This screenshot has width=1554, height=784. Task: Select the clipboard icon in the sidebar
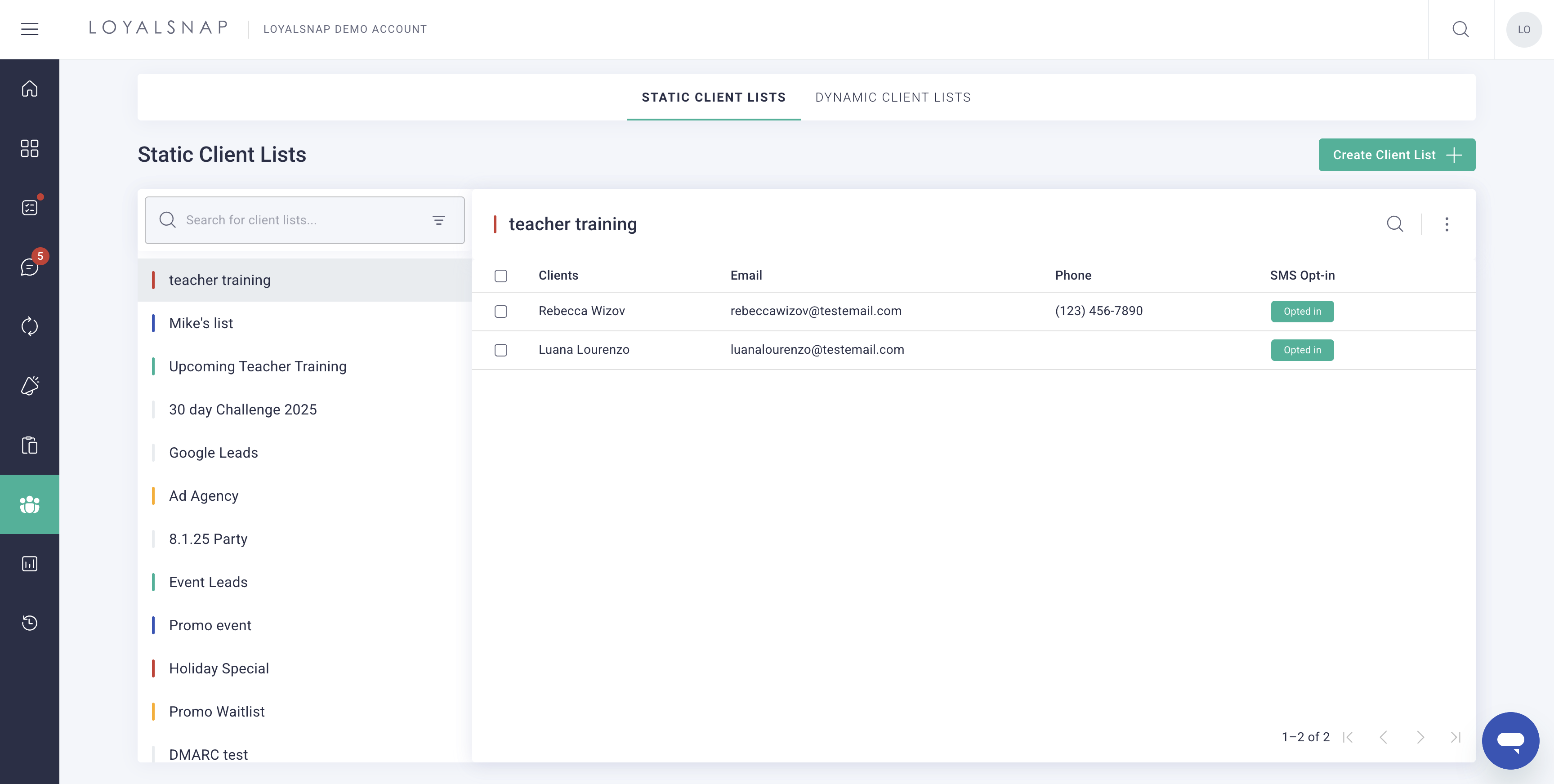[30, 445]
